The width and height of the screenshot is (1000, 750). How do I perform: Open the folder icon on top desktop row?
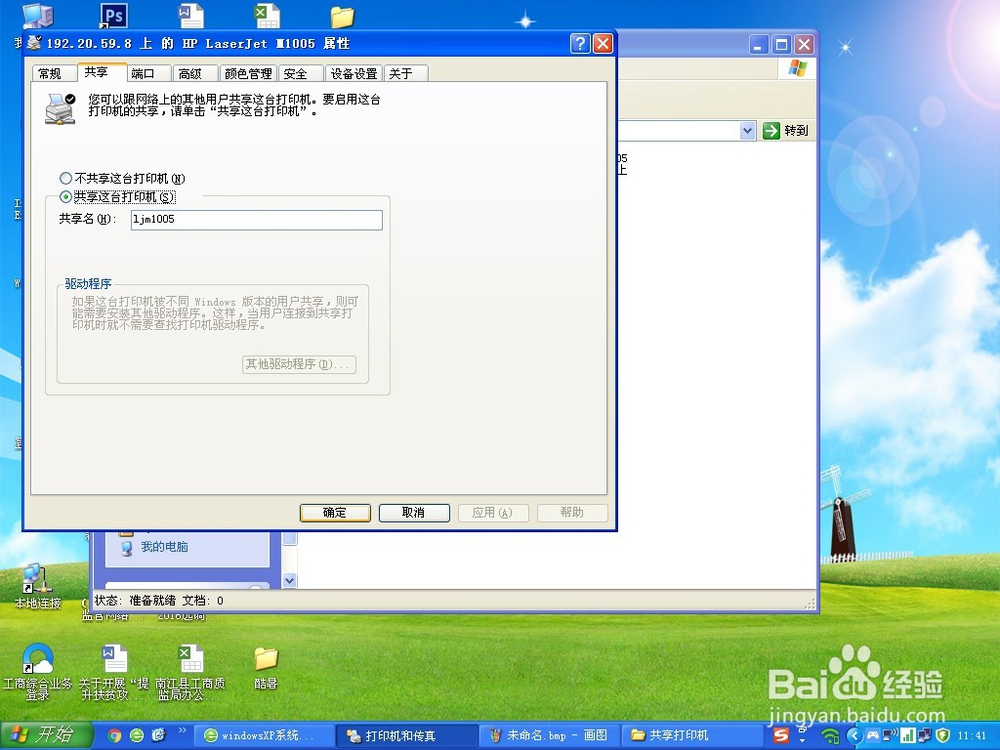point(342,17)
